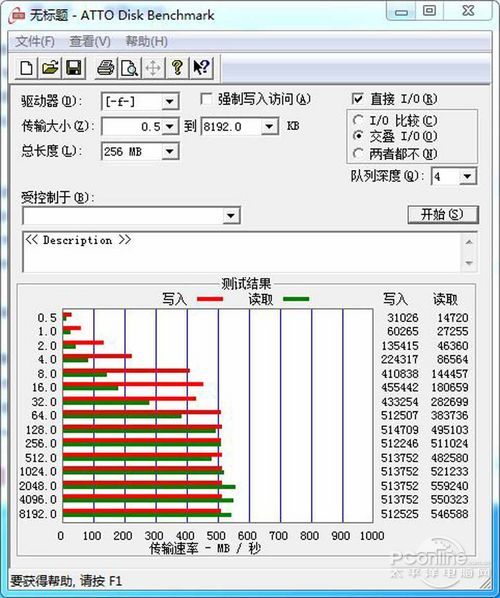500x598 pixels.
Task: Click the green 读取 legend swatch
Action: point(296,299)
